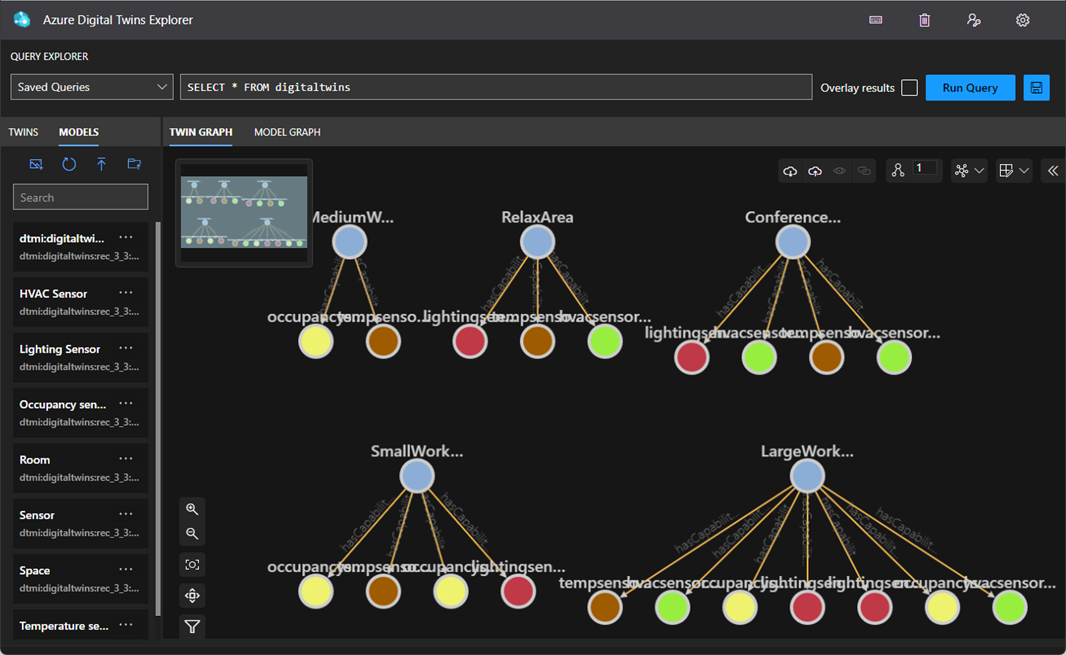Select green hvacsensor node under RelaxArea
This screenshot has width=1066, height=655.
605,341
